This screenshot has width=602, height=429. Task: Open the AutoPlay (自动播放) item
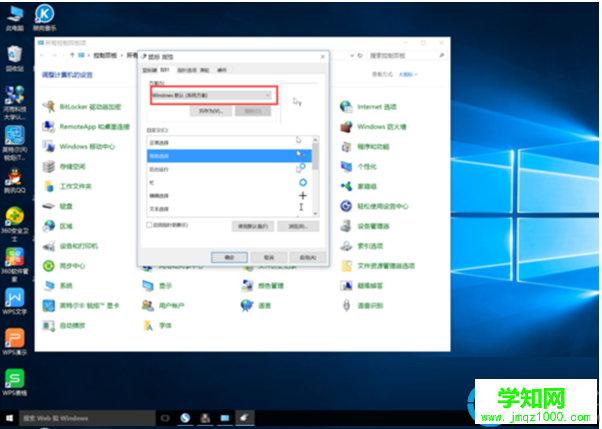[x=64, y=326]
